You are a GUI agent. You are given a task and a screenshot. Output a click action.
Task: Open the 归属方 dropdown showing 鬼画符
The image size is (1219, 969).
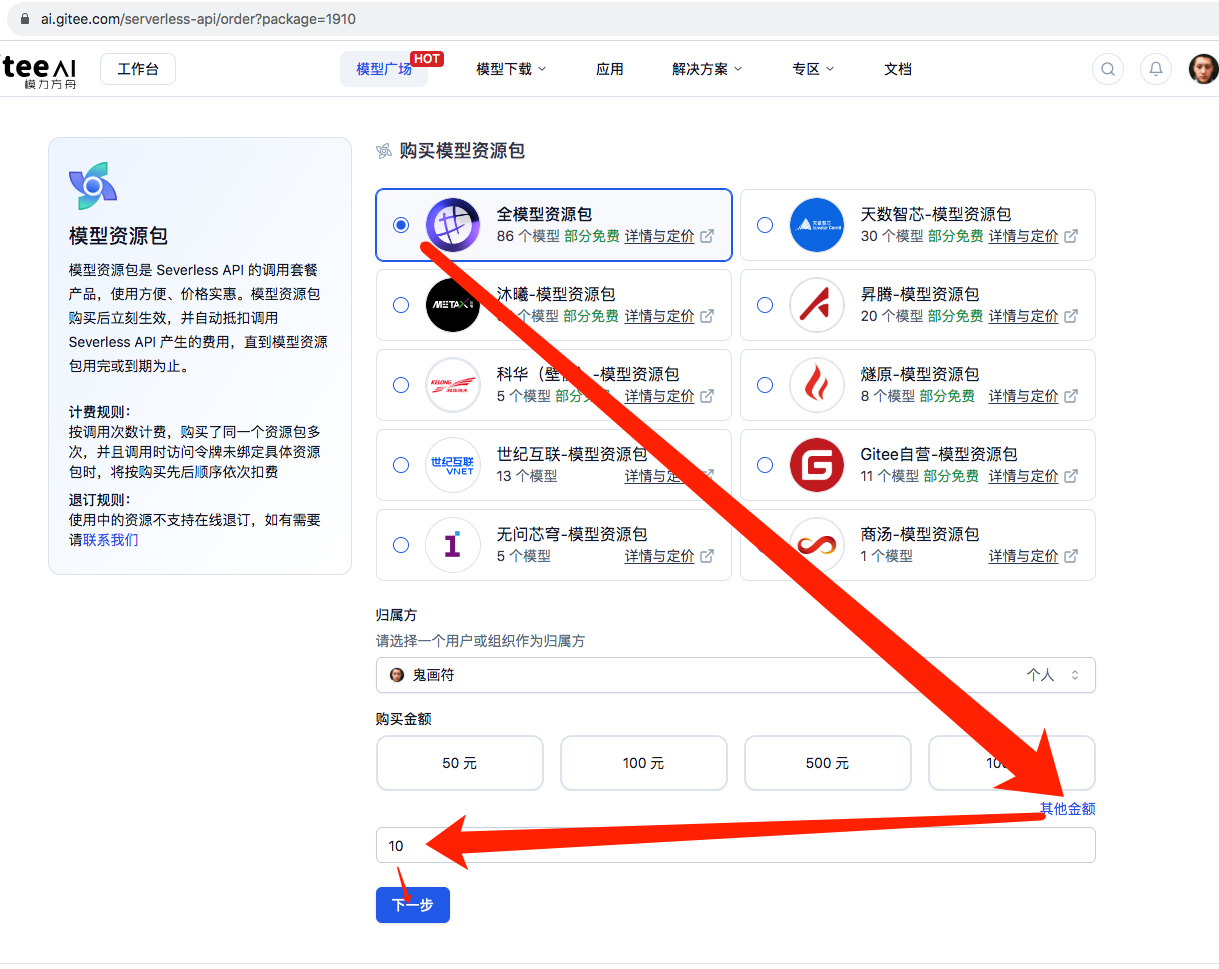(x=736, y=675)
